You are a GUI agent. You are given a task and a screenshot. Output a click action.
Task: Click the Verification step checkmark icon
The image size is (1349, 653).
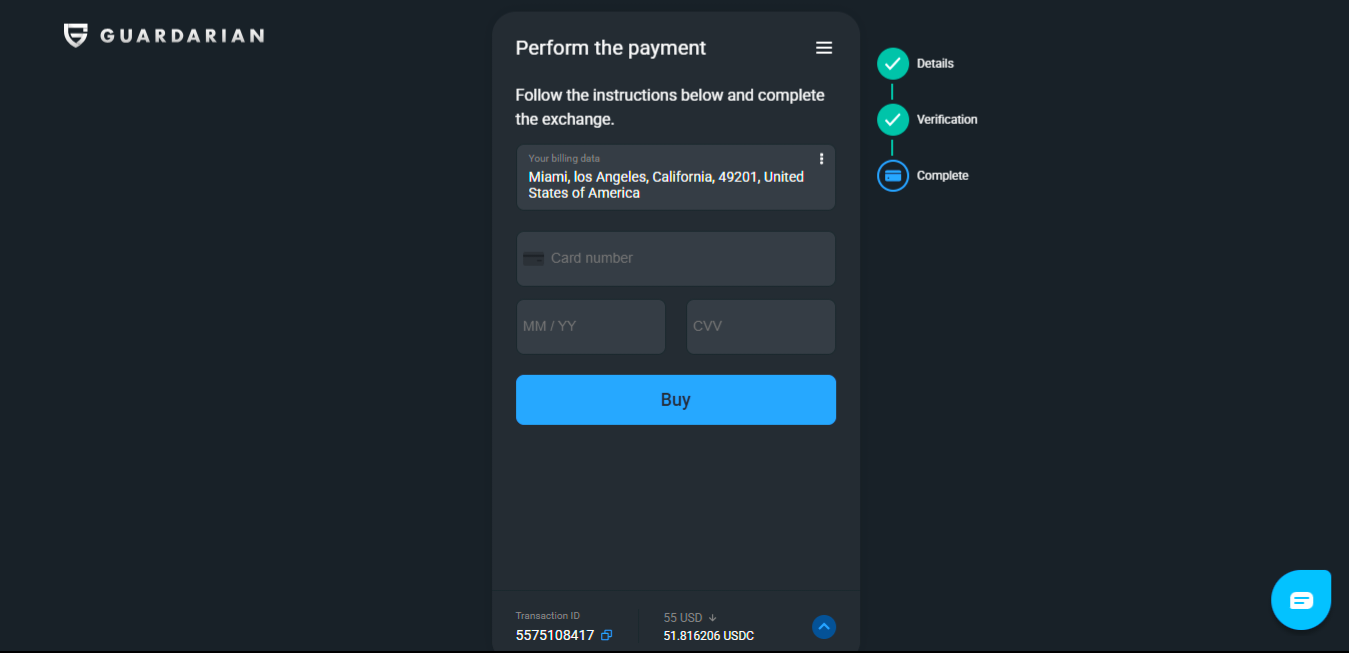[x=893, y=120]
